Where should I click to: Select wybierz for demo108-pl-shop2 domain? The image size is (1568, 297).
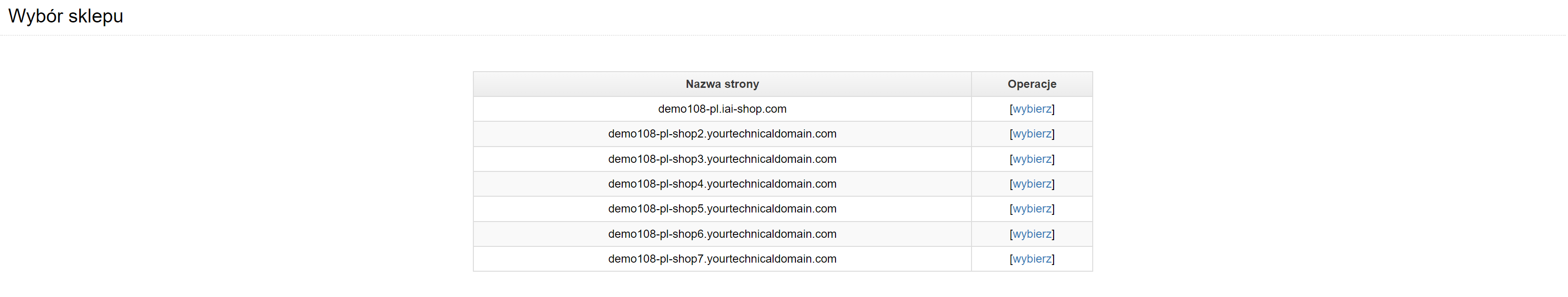click(1031, 134)
